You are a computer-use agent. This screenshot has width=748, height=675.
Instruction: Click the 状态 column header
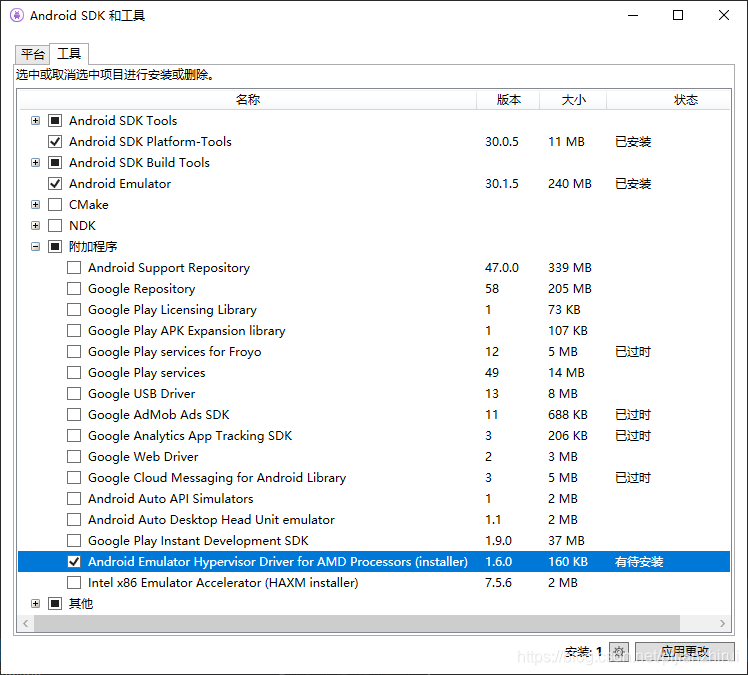point(668,100)
